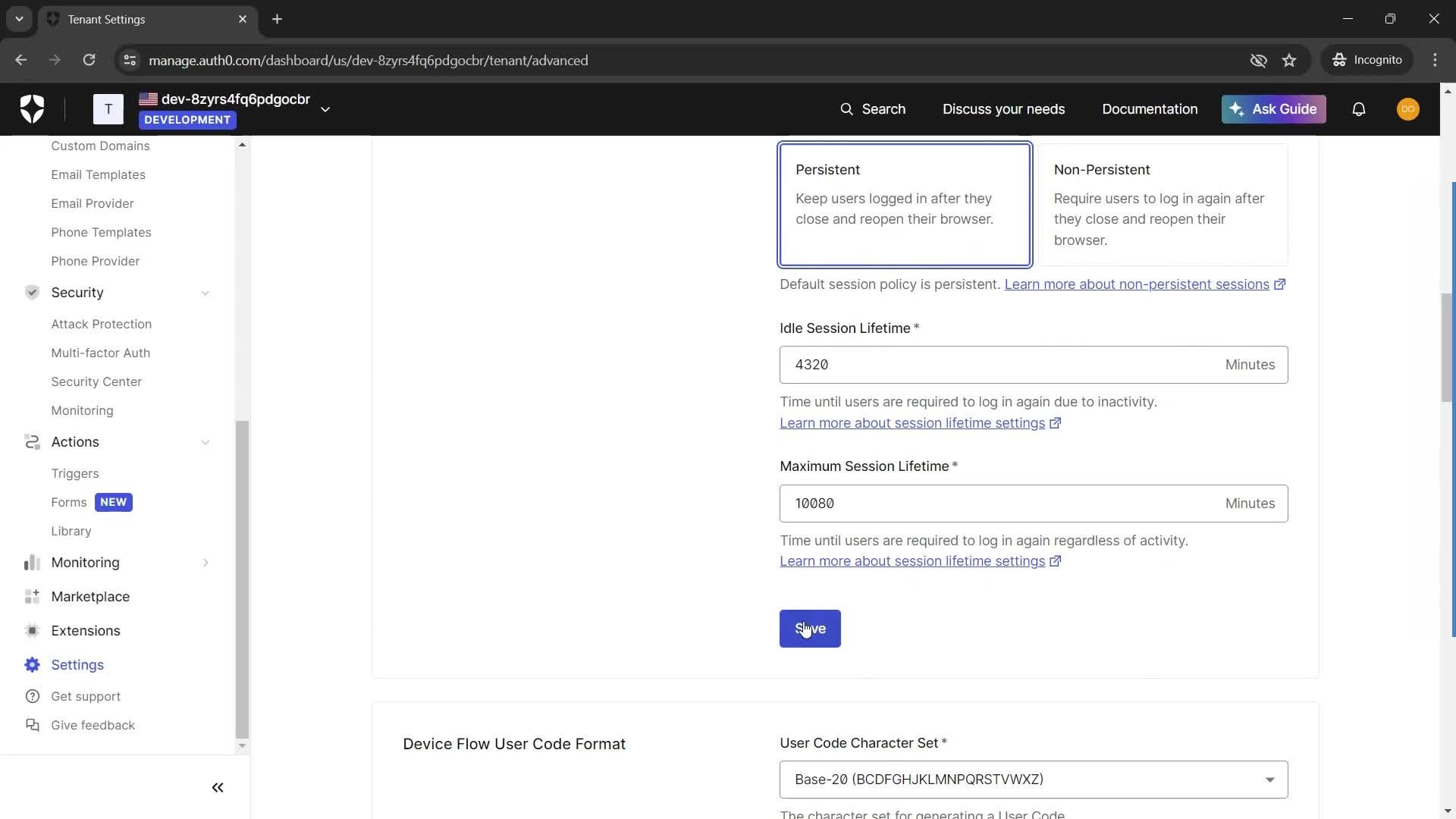Open the tenant avatar T tile

[x=108, y=109]
